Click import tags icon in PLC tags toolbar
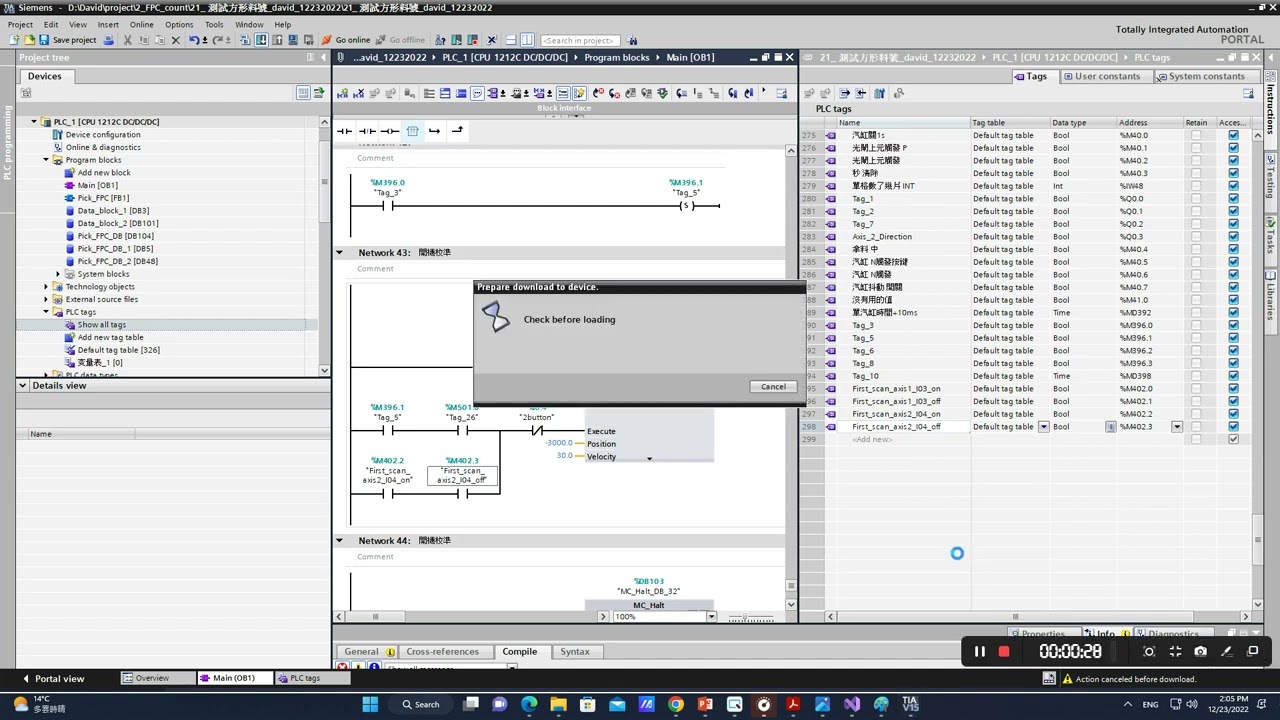 click(x=861, y=93)
